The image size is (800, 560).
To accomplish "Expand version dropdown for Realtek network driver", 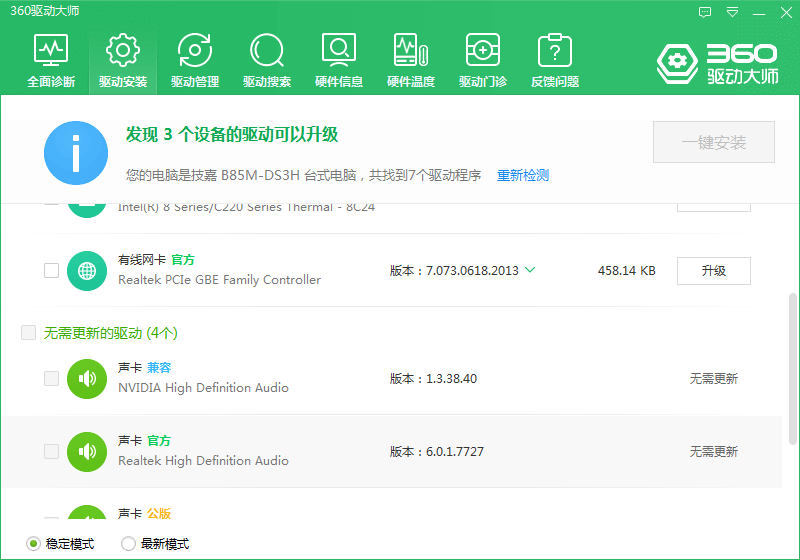I will pyautogui.click(x=530, y=270).
